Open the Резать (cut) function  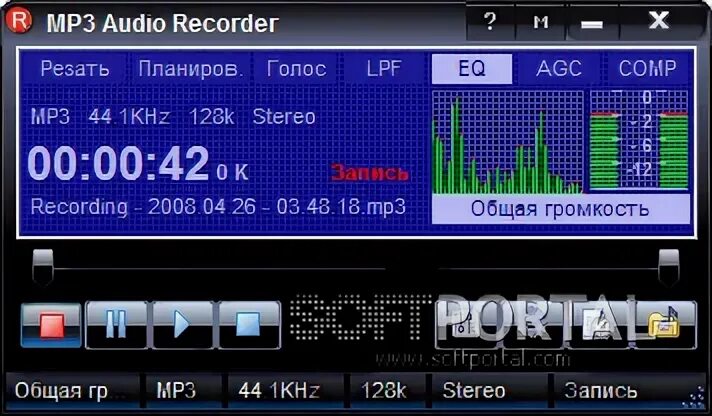click(x=74, y=69)
